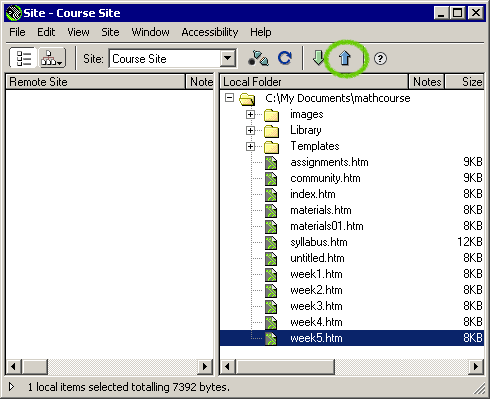490x399 pixels.
Task: Click the Site Map view button
Action: (x=52, y=58)
